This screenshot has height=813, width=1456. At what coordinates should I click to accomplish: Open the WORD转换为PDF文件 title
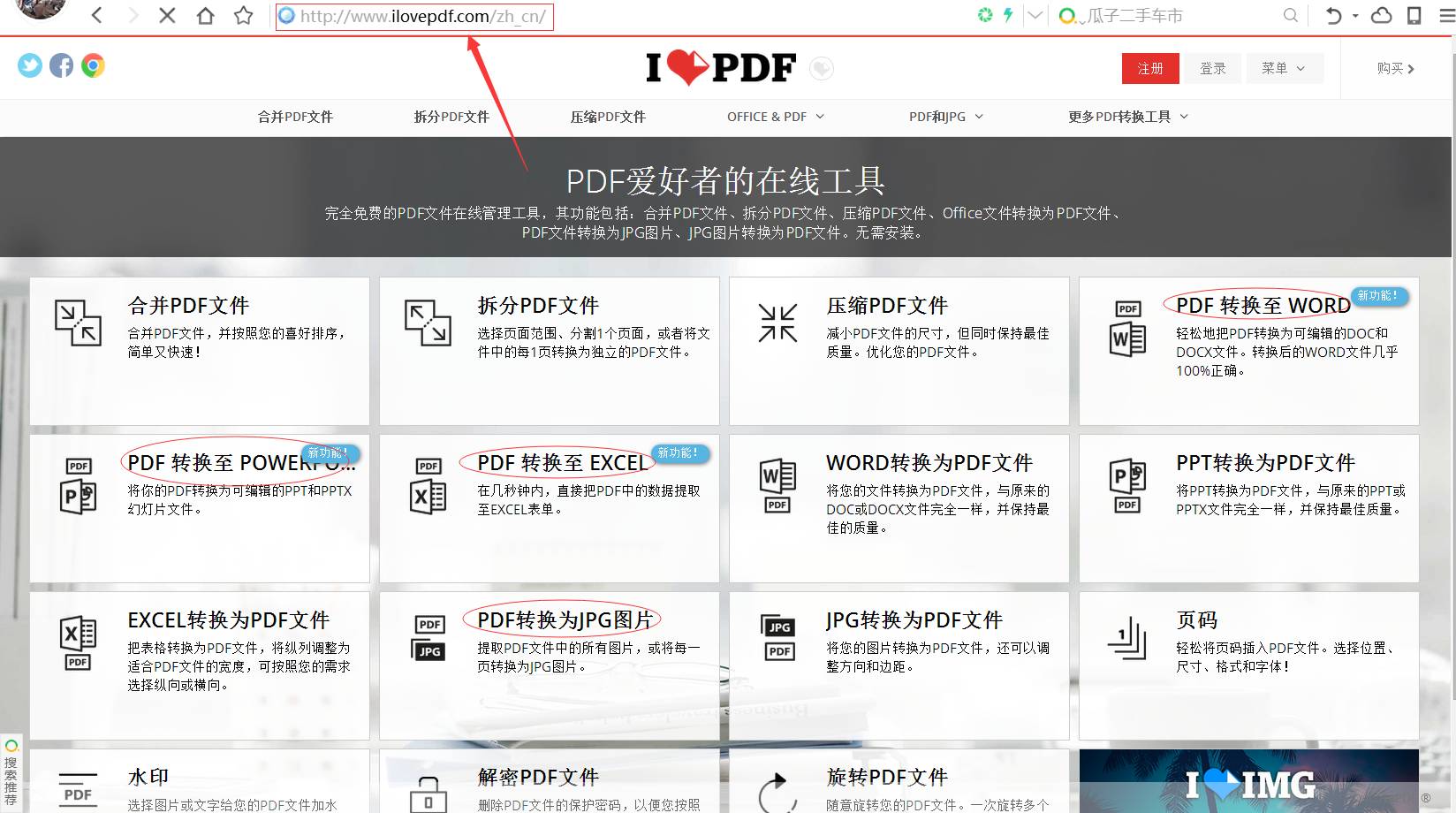[929, 463]
